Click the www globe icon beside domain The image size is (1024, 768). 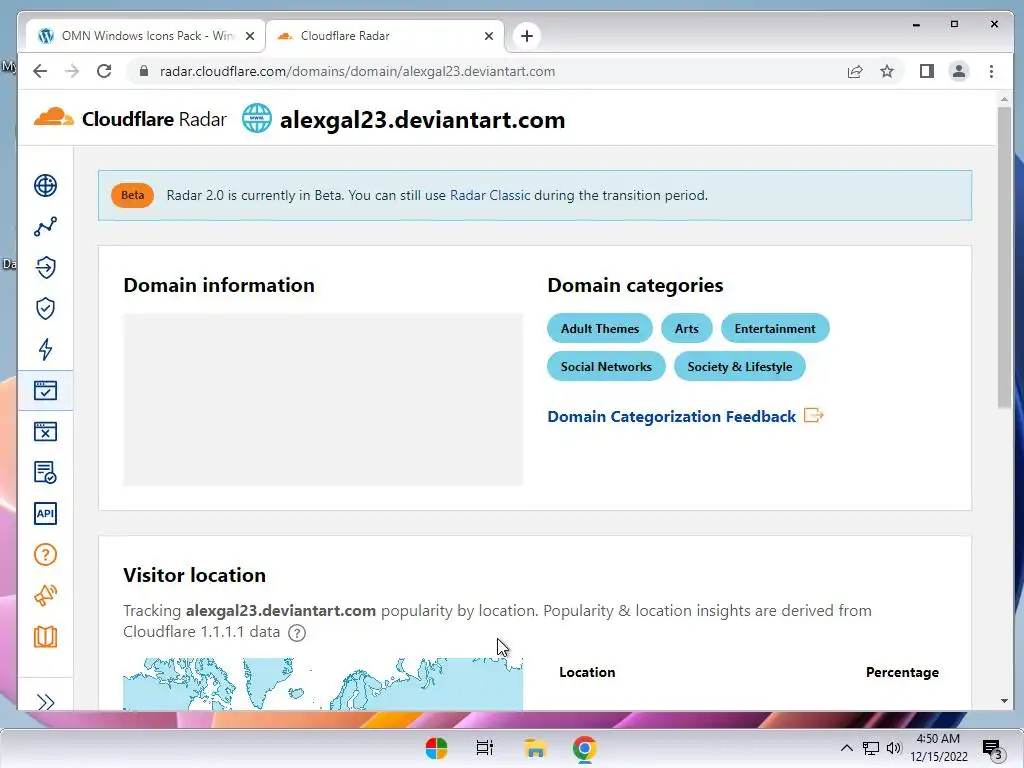(x=257, y=119)
